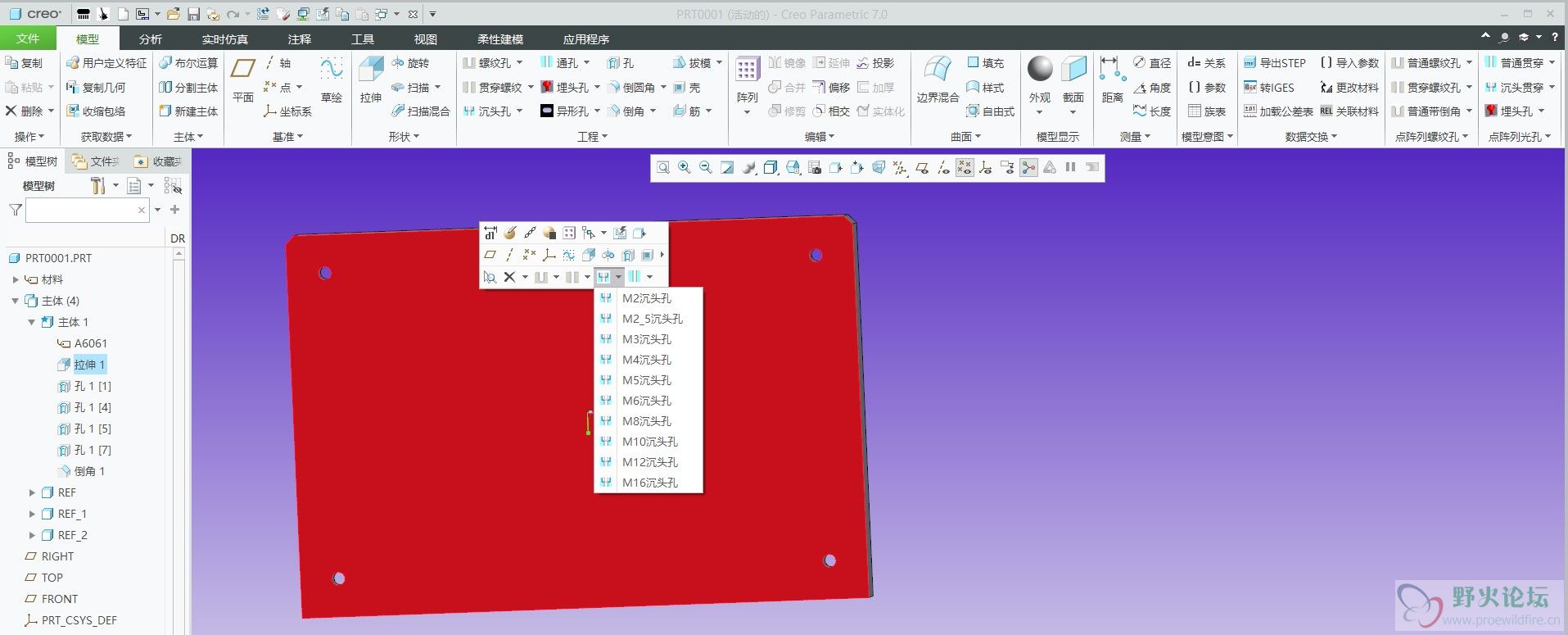Screen dimensions: 1568x635
Task: Click the 草绘 Sketch tool
Action: pyautogui.click(x=332, y=79)
